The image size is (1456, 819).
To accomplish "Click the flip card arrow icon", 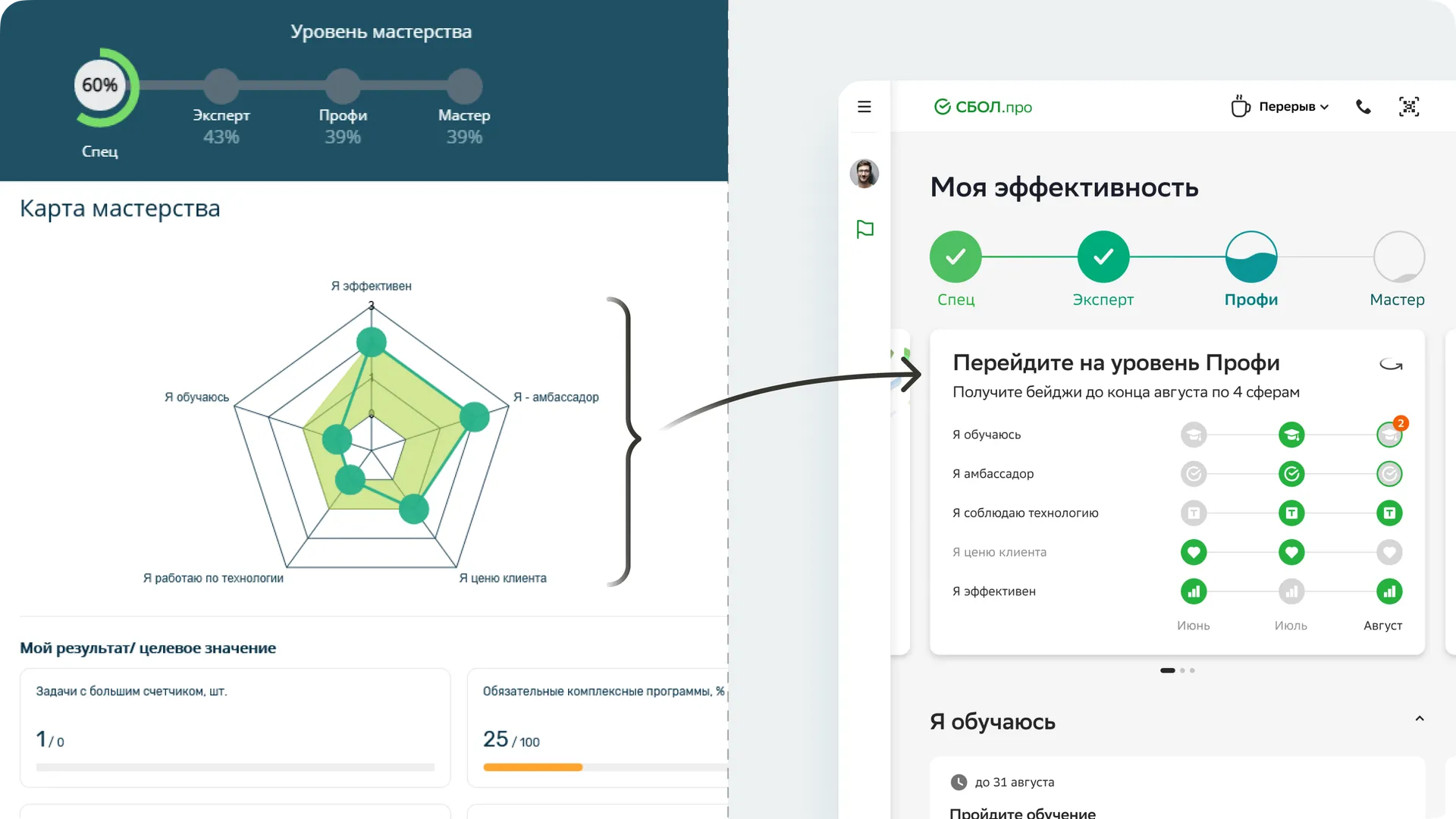I will tap(1390, 365).
